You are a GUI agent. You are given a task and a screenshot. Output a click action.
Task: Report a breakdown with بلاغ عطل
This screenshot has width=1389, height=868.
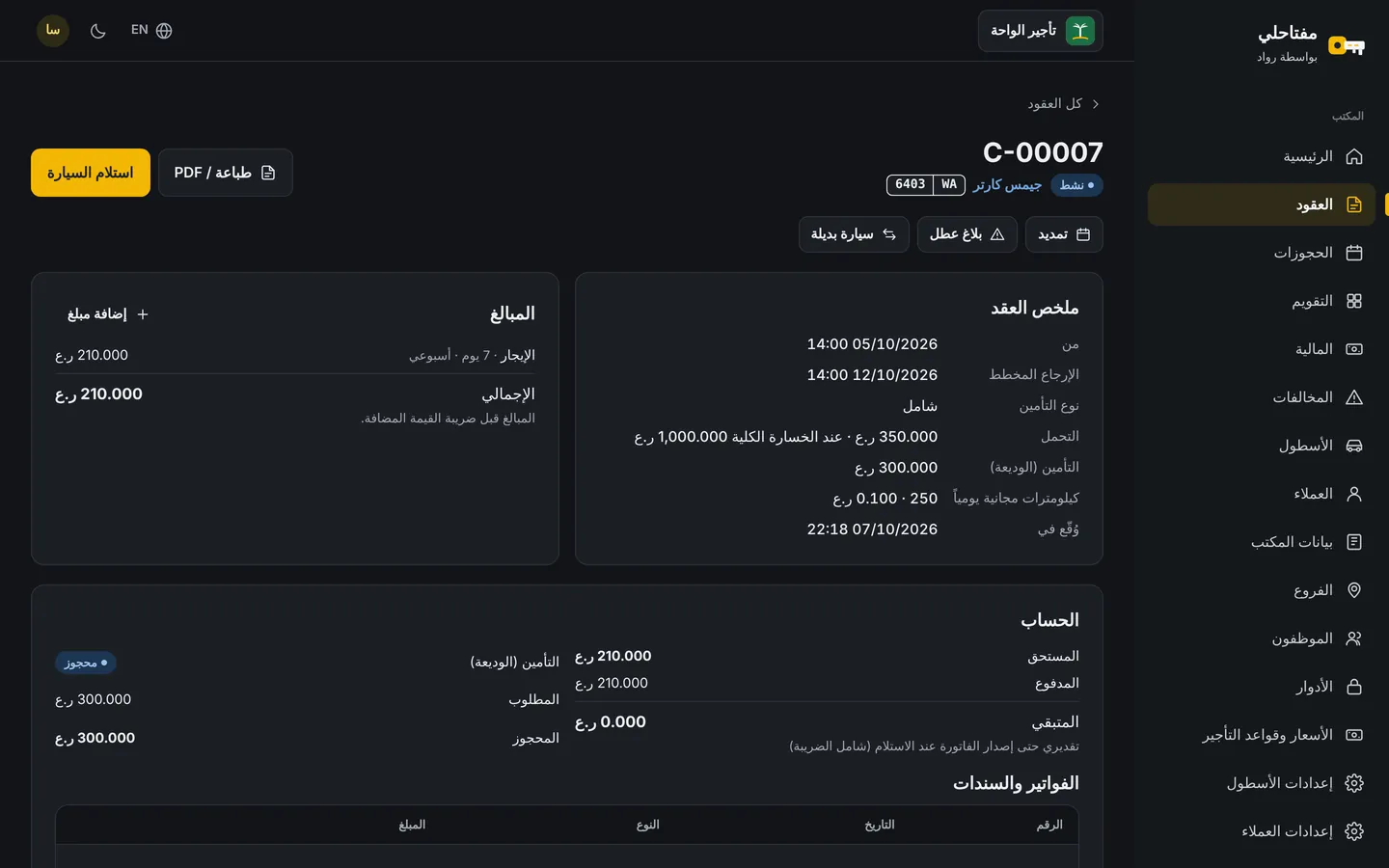coord(967,234)
